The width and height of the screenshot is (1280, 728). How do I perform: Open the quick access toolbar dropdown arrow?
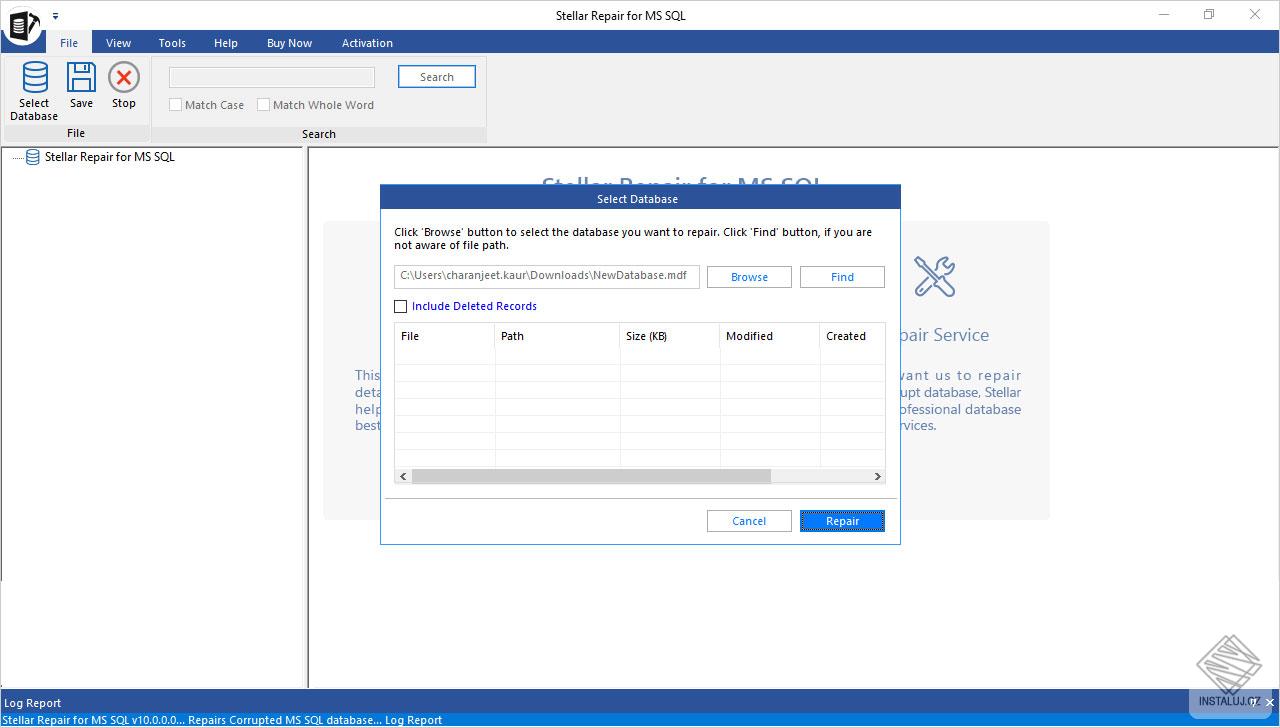55,16
